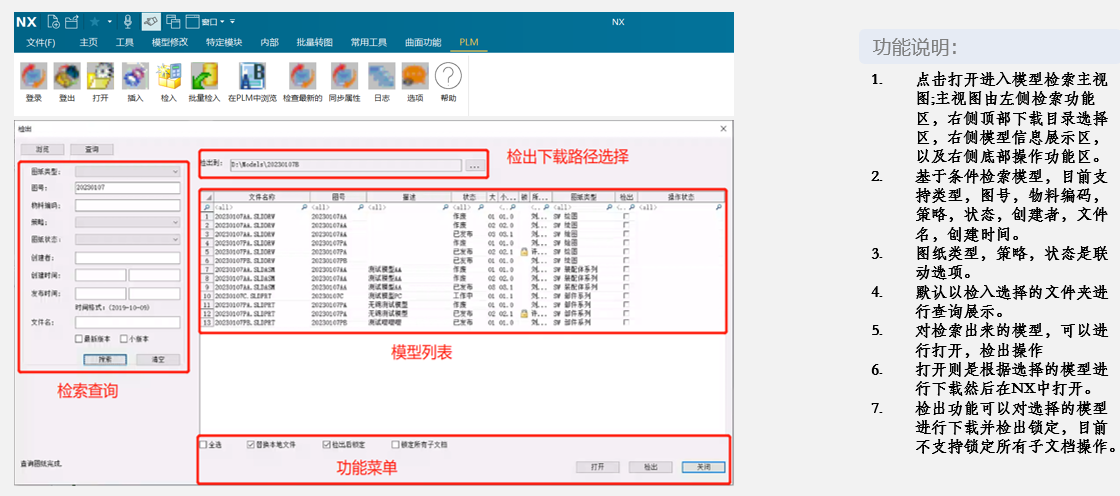This screenshot has width=1120, height=496.
Task: Click the filter search icon under 图号 column
Action: pos(361,207)
